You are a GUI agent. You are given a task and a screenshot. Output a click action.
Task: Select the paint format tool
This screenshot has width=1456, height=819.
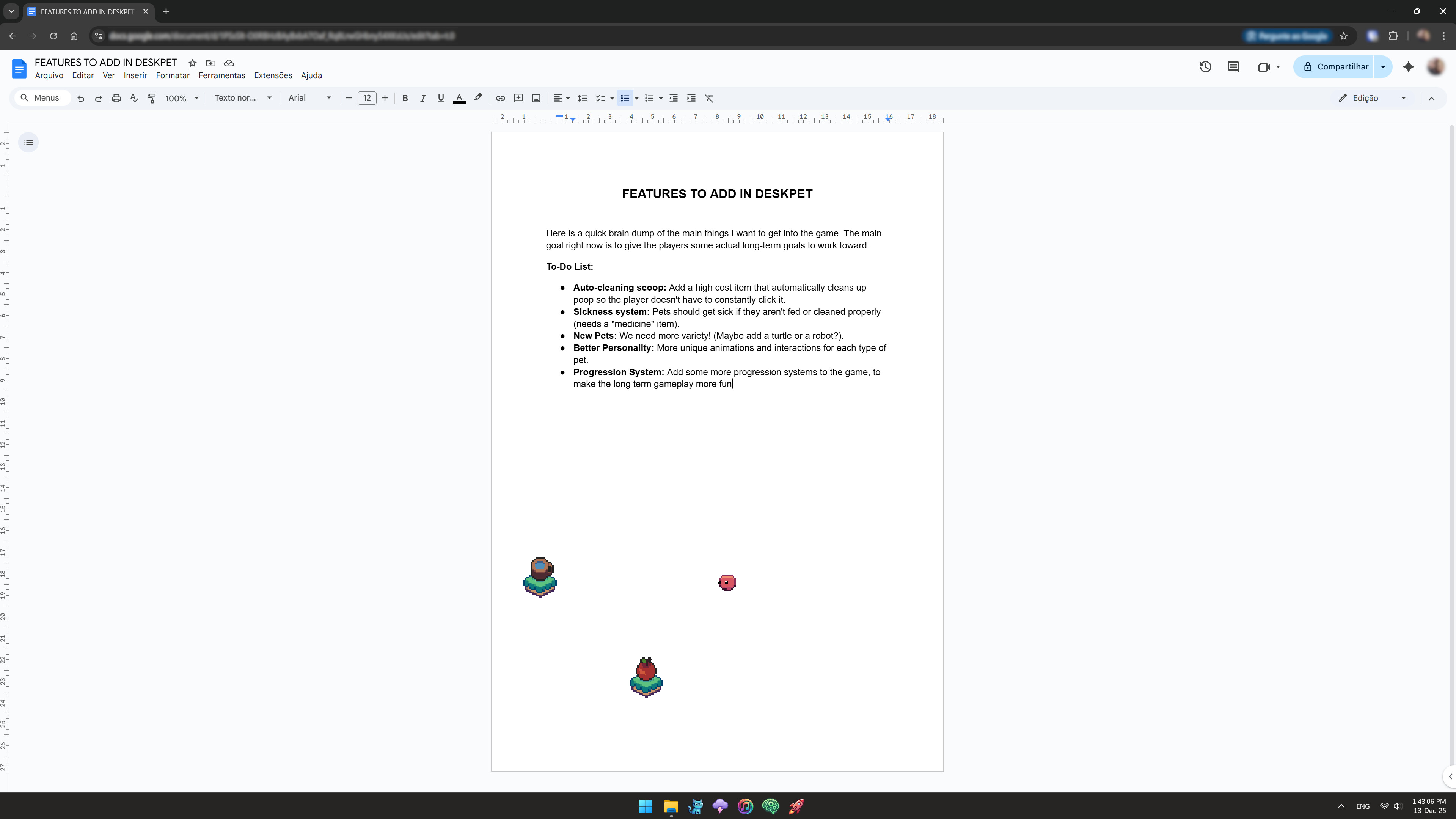[151, 98]
